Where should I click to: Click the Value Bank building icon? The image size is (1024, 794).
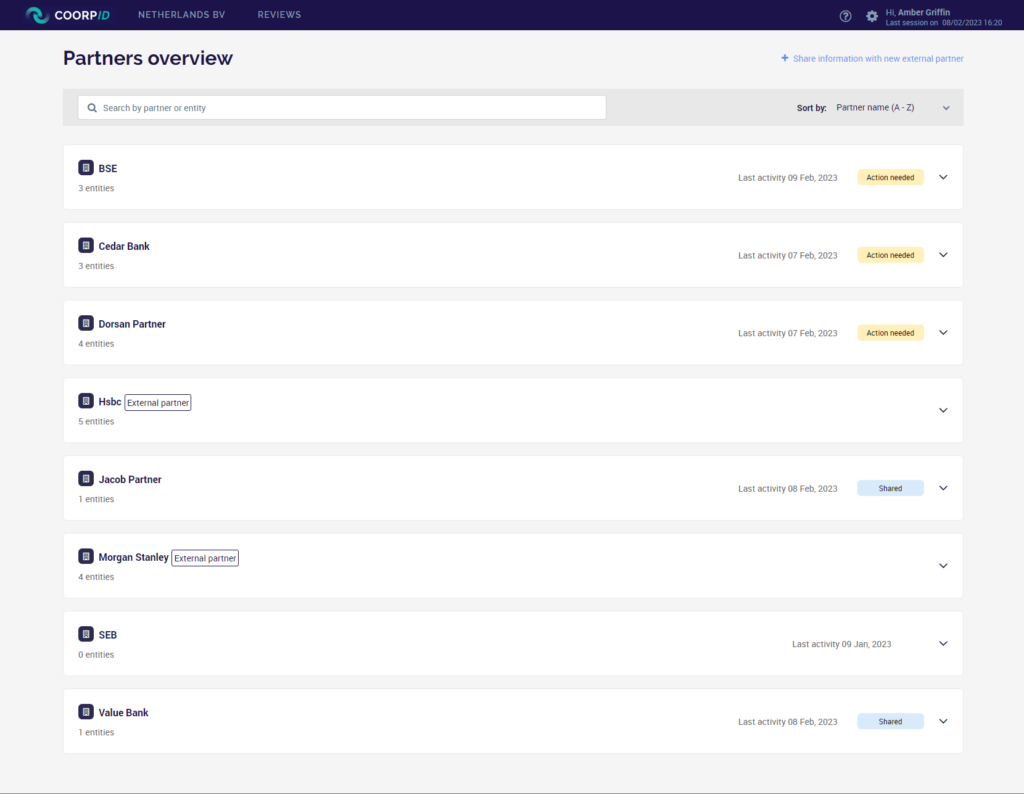click(86, 712)
